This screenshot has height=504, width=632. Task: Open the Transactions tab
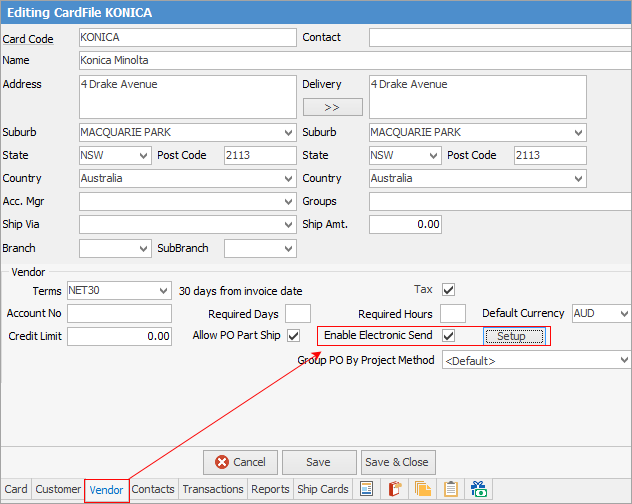(212, 489)
